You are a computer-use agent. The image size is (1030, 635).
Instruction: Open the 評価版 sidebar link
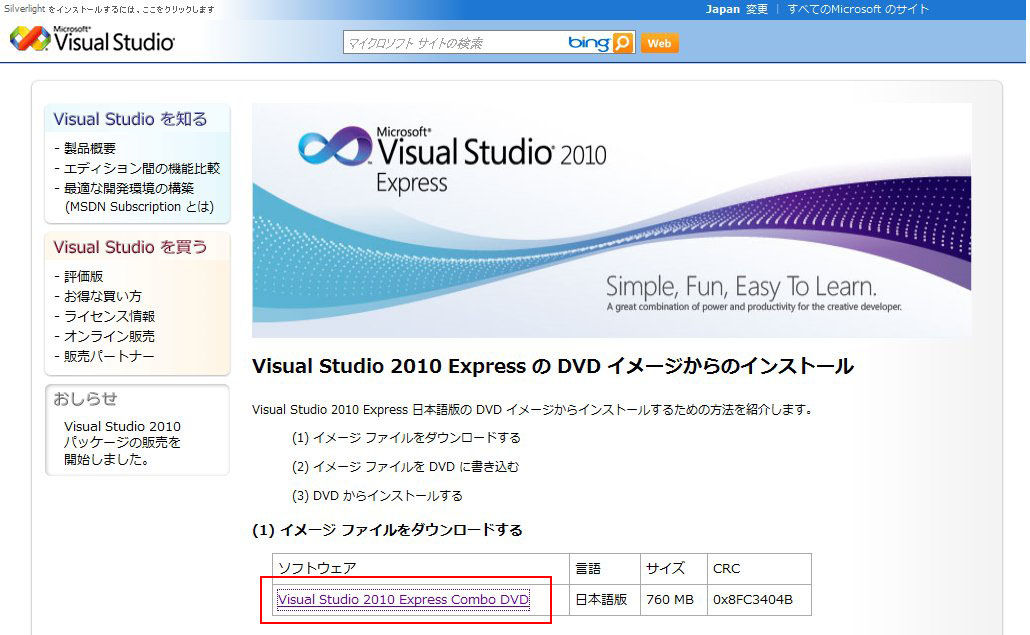[83, 276]
